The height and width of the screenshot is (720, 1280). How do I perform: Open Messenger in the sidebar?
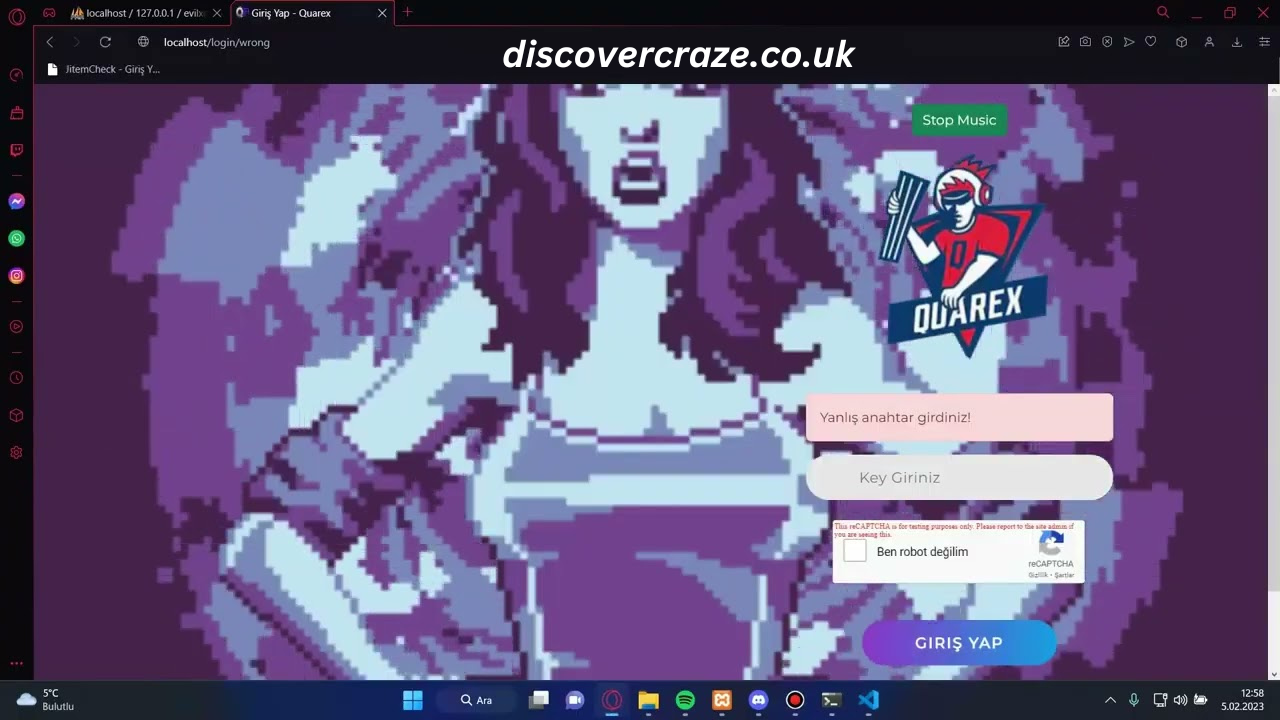point(16,201)
